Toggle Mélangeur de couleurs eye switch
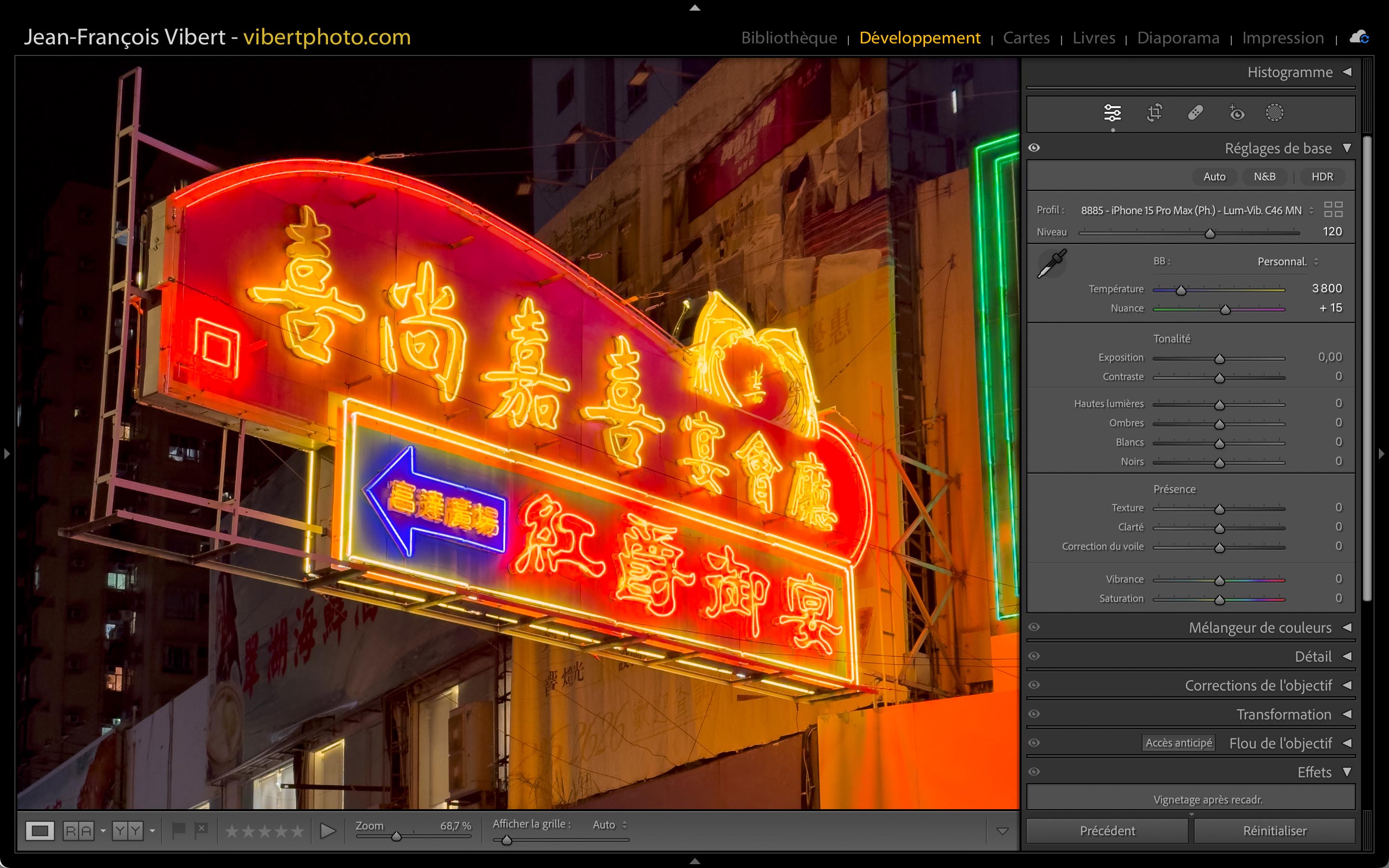This screenshot has width=1389, height=868. coord(1035,627)
